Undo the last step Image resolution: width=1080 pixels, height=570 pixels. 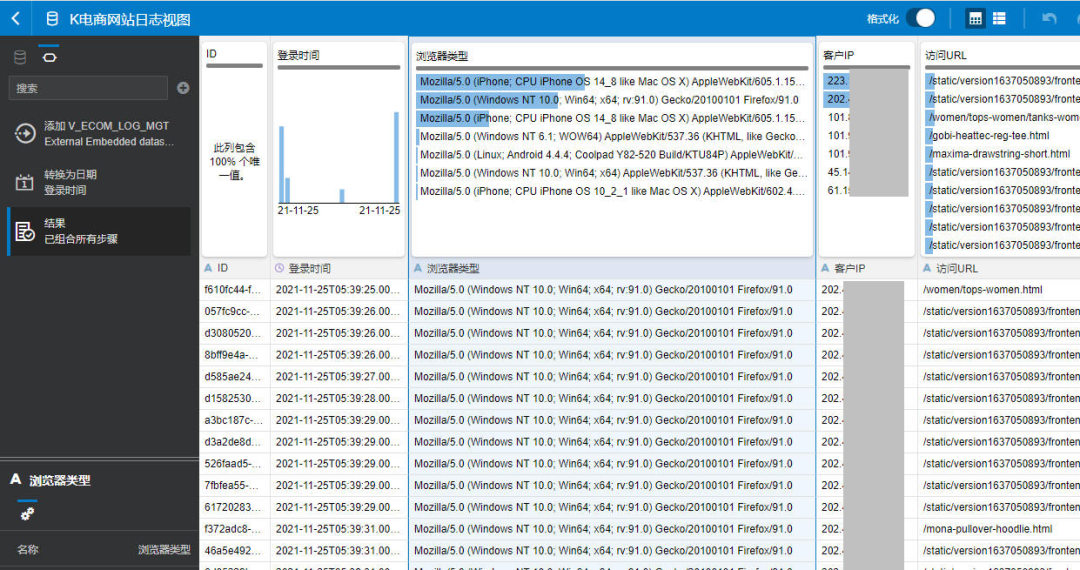[1049, 19]
